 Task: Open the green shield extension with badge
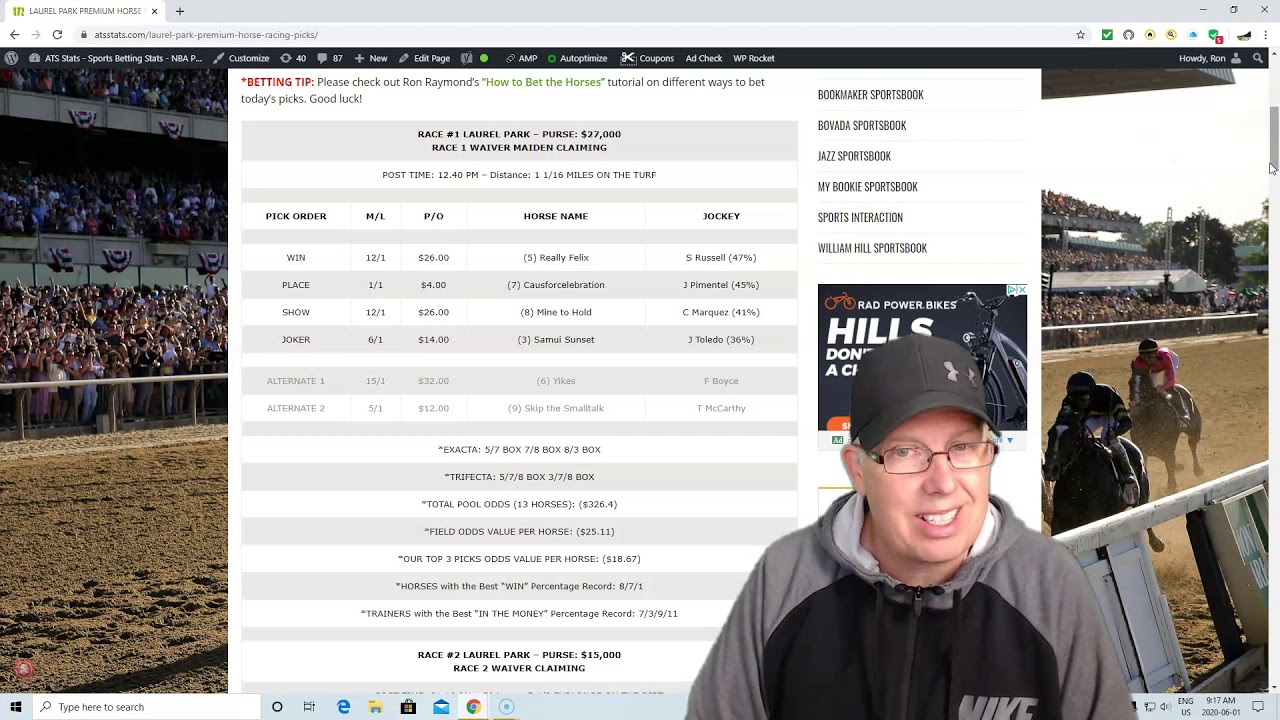pos(1215,36)
